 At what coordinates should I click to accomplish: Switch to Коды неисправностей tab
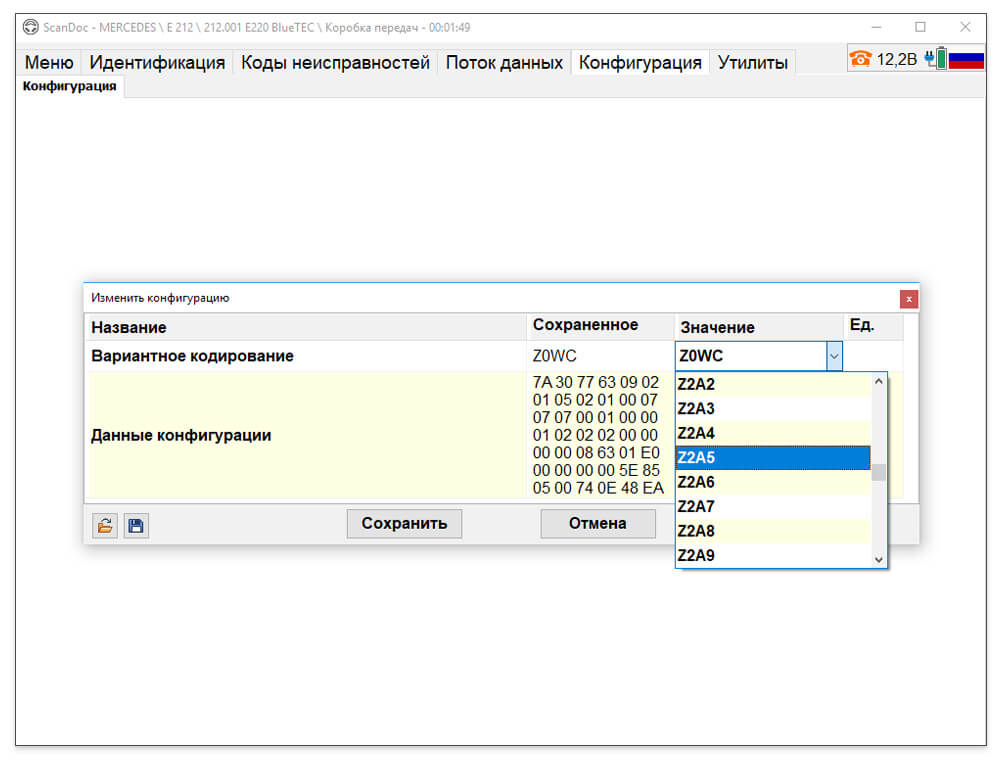335,63
